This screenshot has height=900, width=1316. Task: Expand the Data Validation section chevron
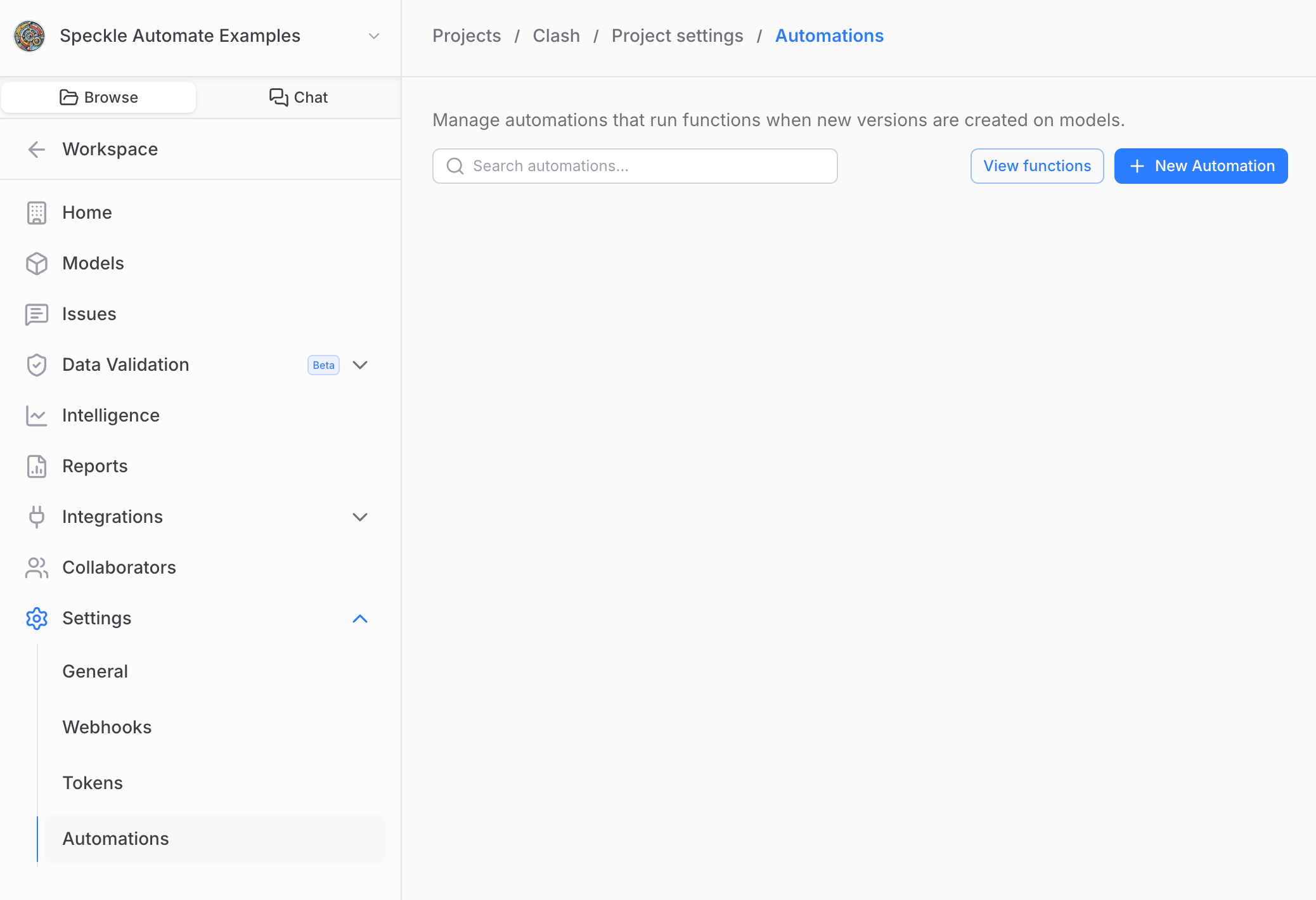point(360,365)
